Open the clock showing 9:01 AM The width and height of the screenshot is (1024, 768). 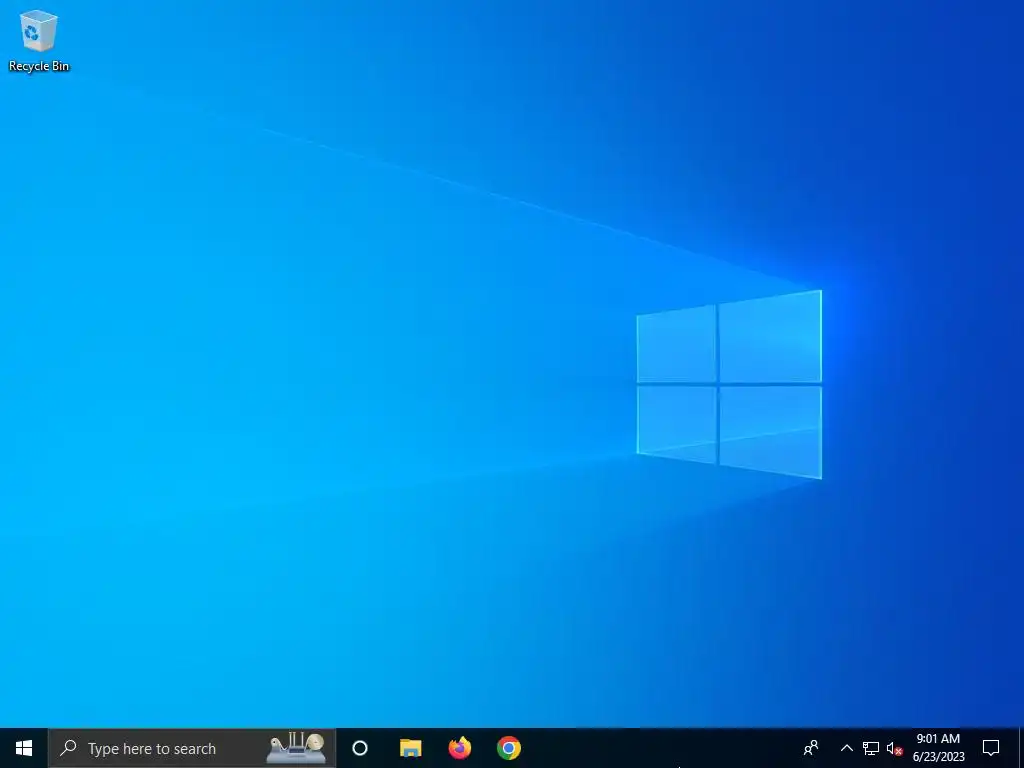[x=938, y=748]
